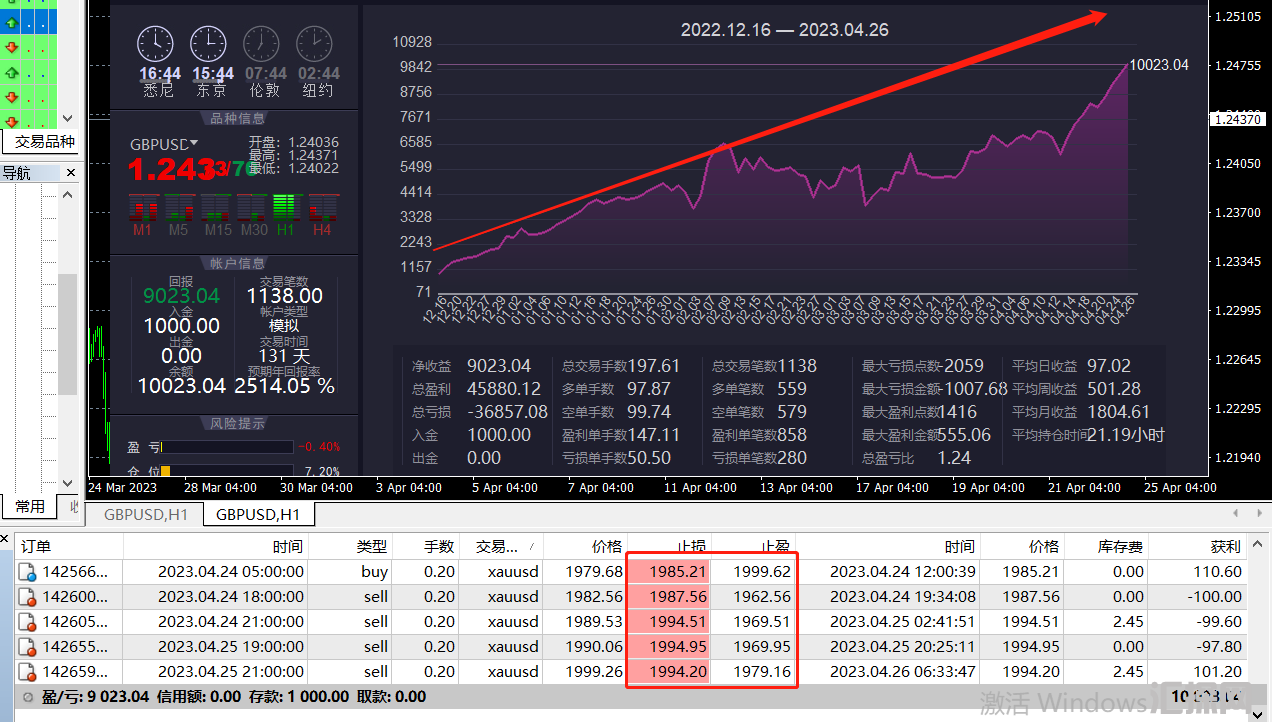The image size is (1272, 722).
Task: Sort by the 类型 column header
Action: [x=350, y=546]
